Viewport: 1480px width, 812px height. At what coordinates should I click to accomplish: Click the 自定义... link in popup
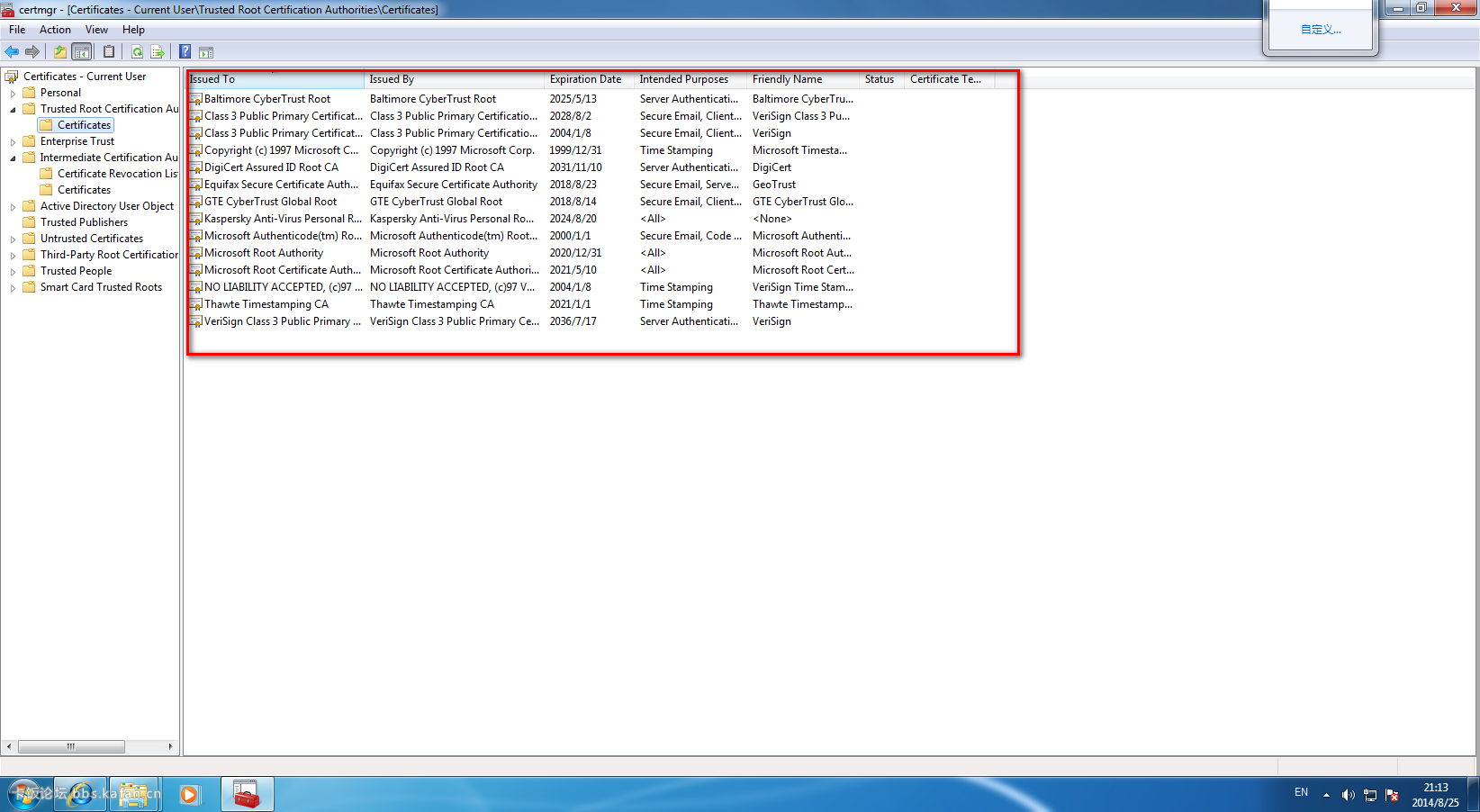[x=1321, y=30]
